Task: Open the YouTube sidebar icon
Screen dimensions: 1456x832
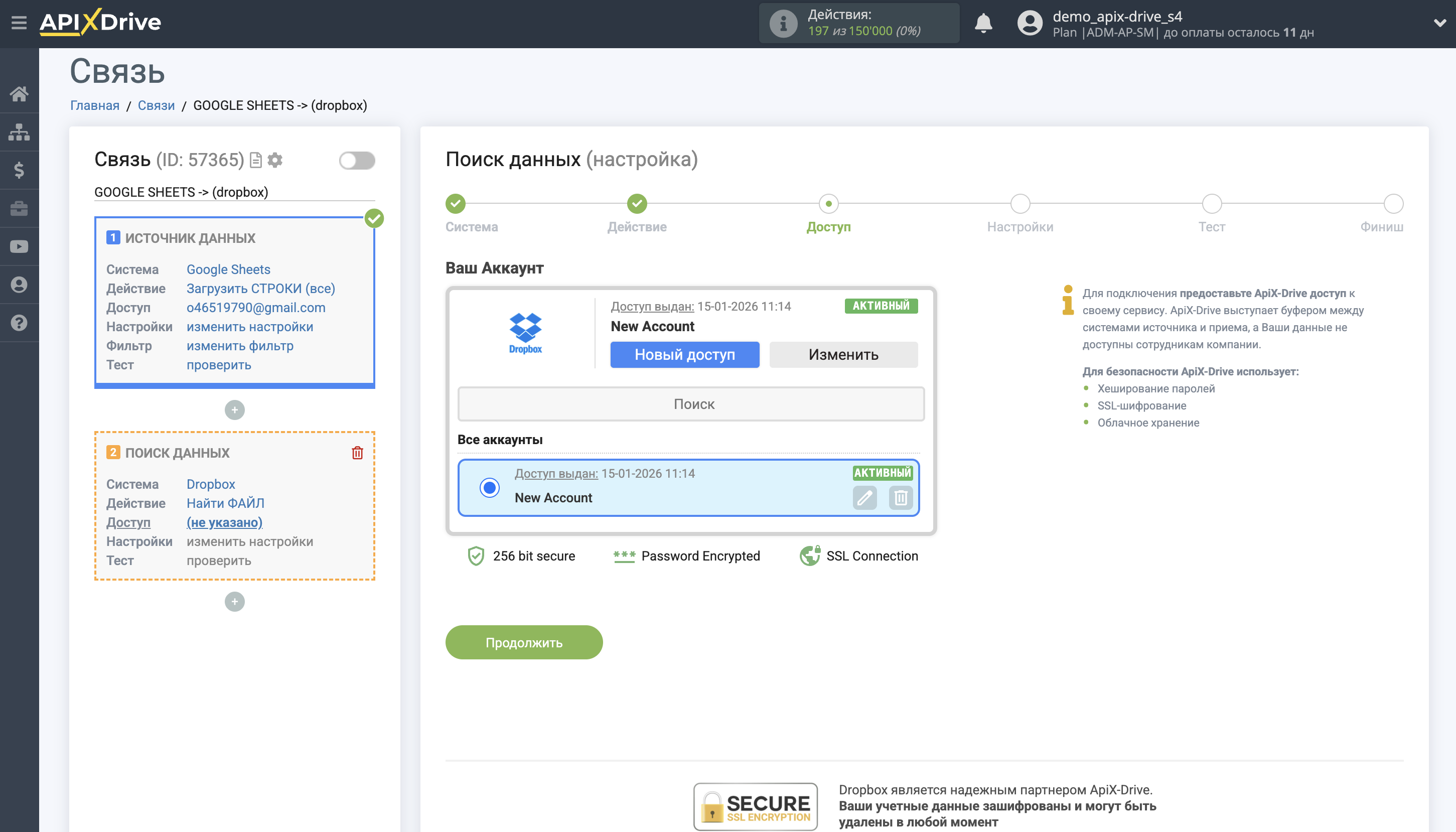Action: [19, 246]
